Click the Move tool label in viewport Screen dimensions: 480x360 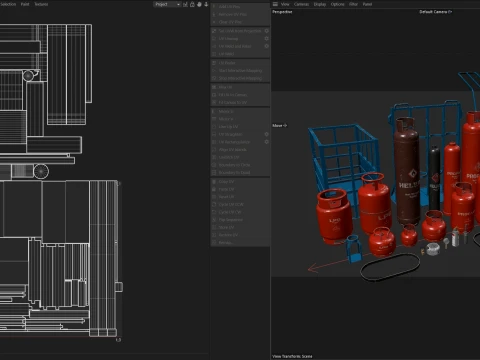click(279, 125)
